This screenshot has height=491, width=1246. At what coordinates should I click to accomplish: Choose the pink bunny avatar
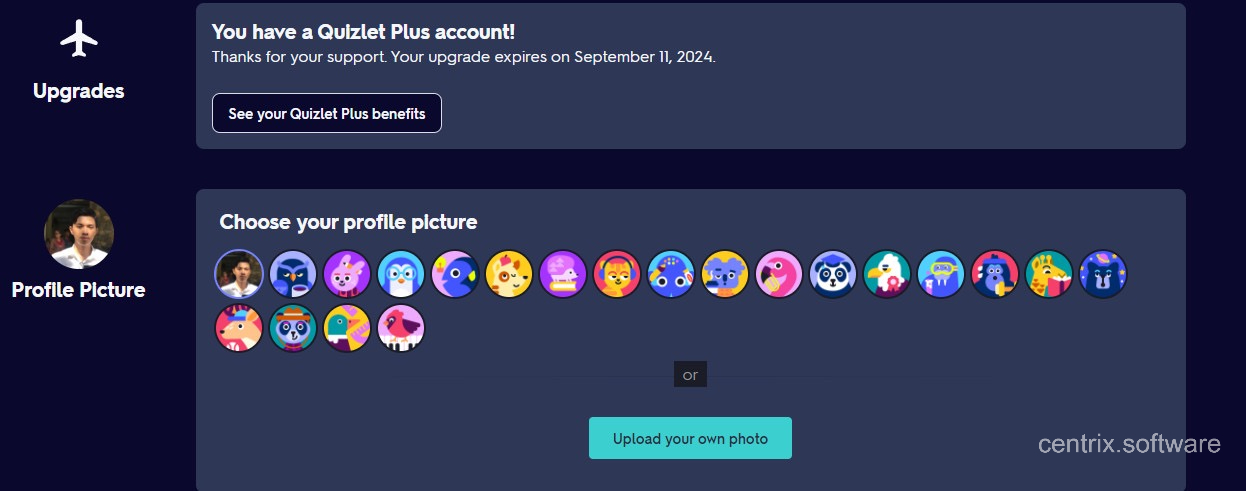point(347,274)
